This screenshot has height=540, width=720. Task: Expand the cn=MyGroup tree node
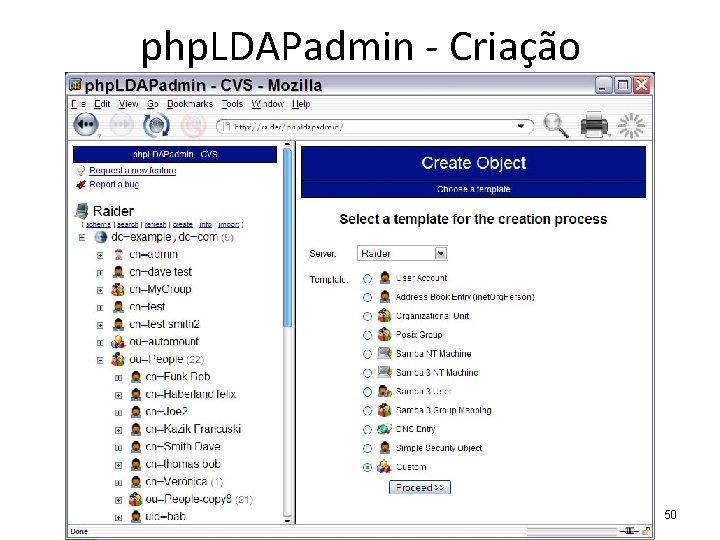[100, 290]
